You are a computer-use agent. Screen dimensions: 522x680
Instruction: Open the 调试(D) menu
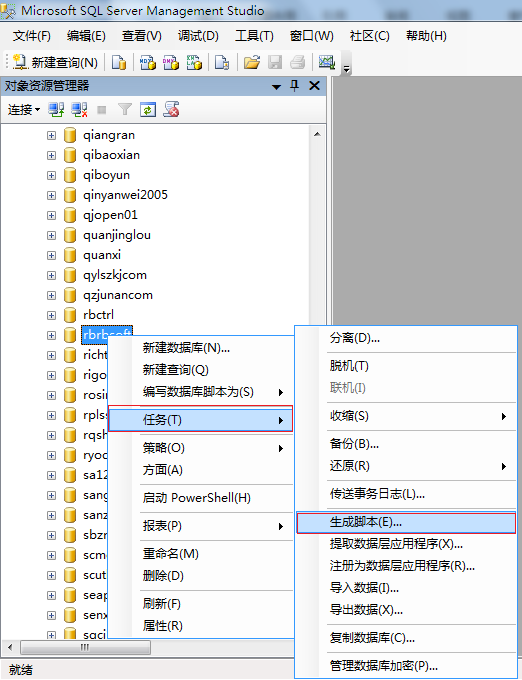point(198,36)
